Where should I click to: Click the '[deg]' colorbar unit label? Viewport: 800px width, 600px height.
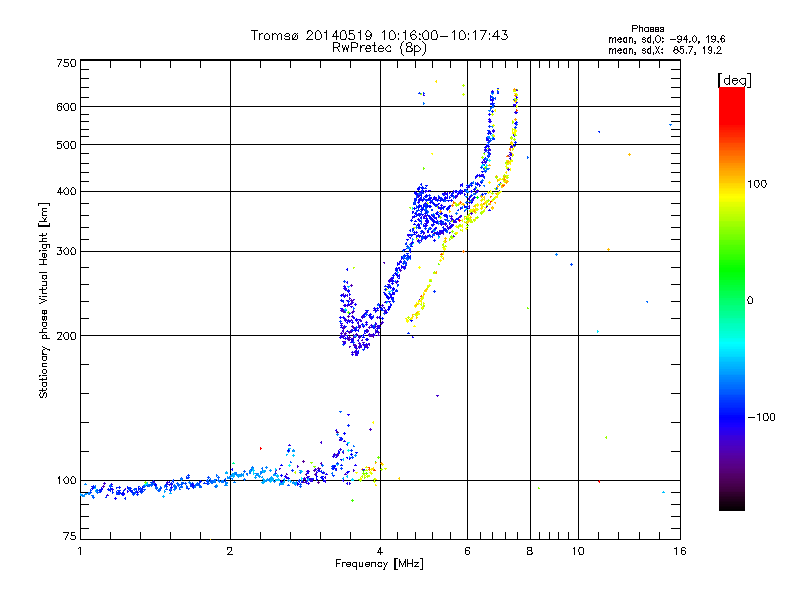pos(734,80)
